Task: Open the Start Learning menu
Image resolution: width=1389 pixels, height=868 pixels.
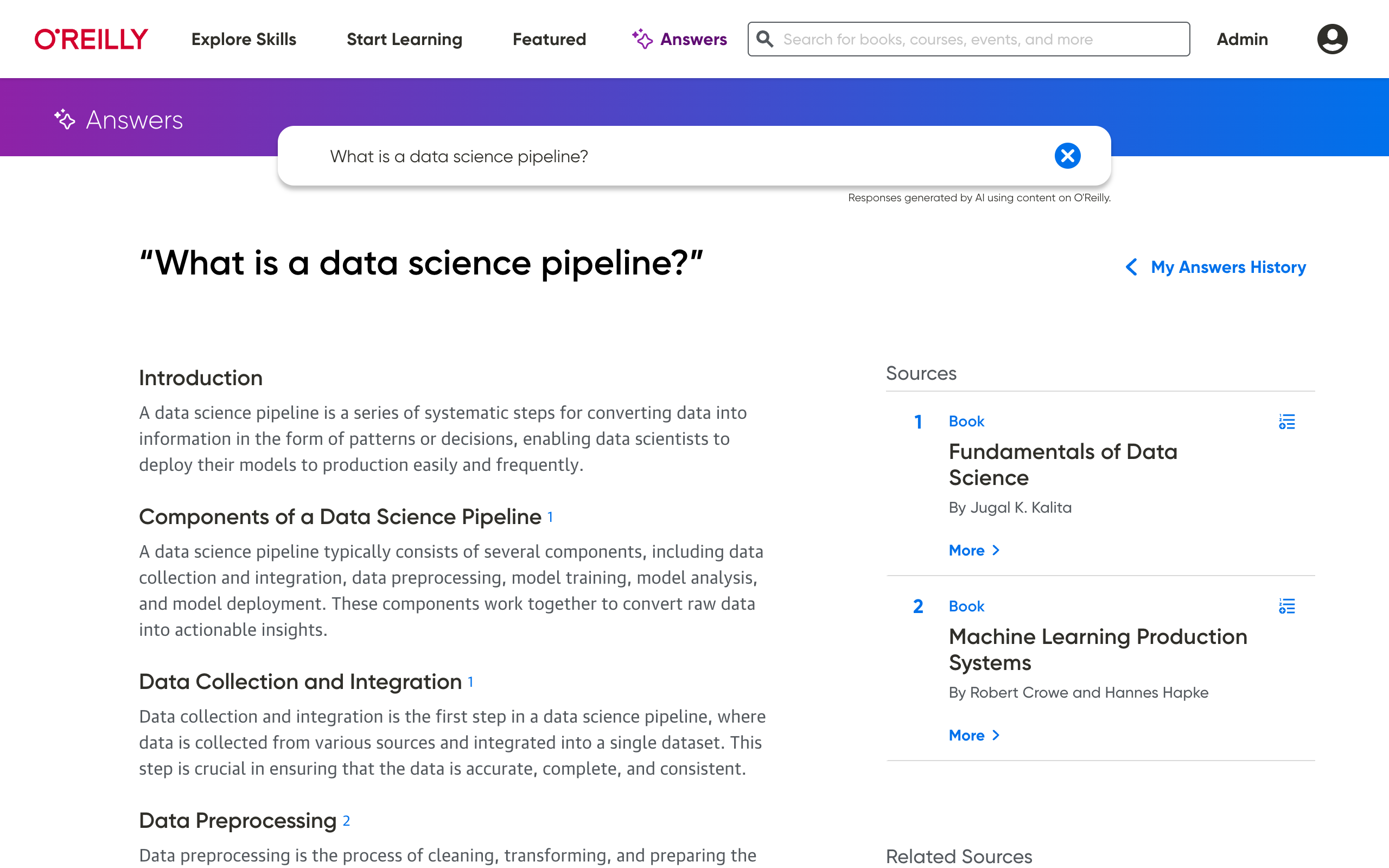Action: pos(404,39)
